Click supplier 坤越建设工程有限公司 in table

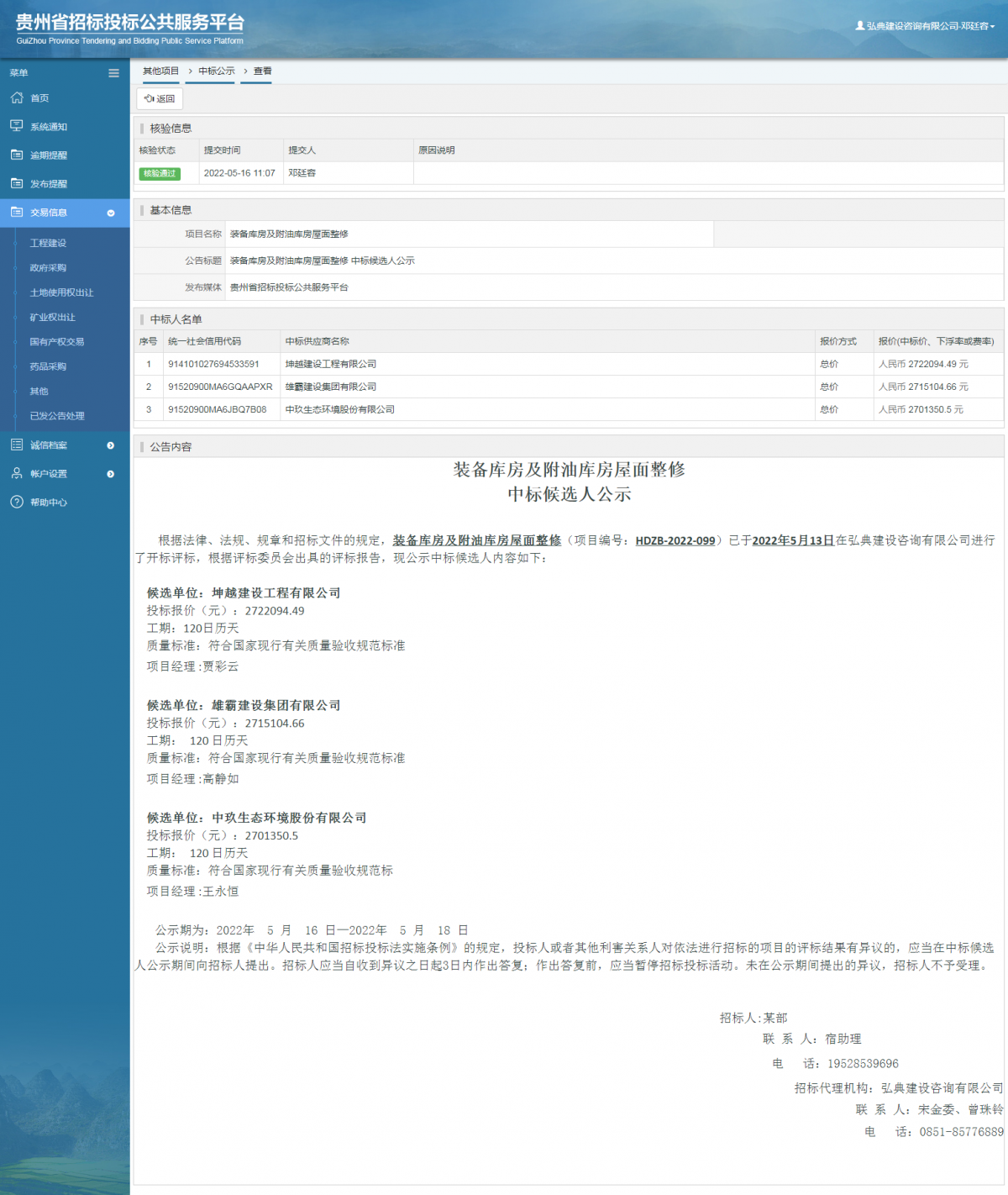coord(331,364)
